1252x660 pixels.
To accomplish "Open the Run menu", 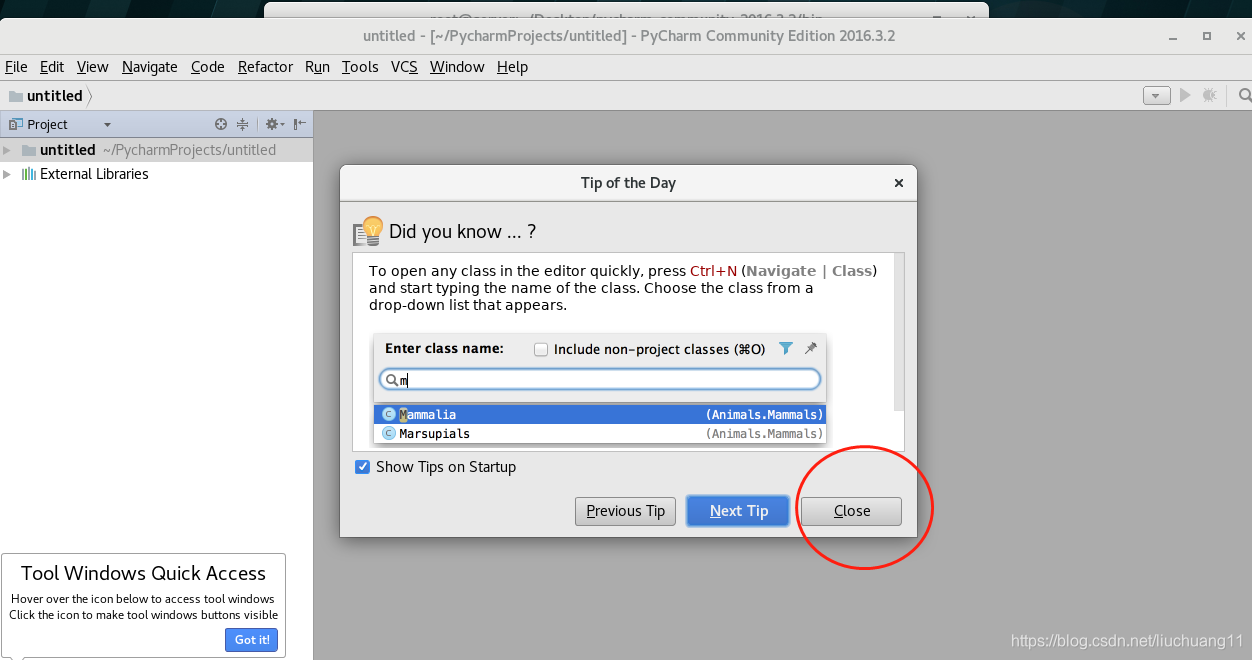I will point(317,67).
